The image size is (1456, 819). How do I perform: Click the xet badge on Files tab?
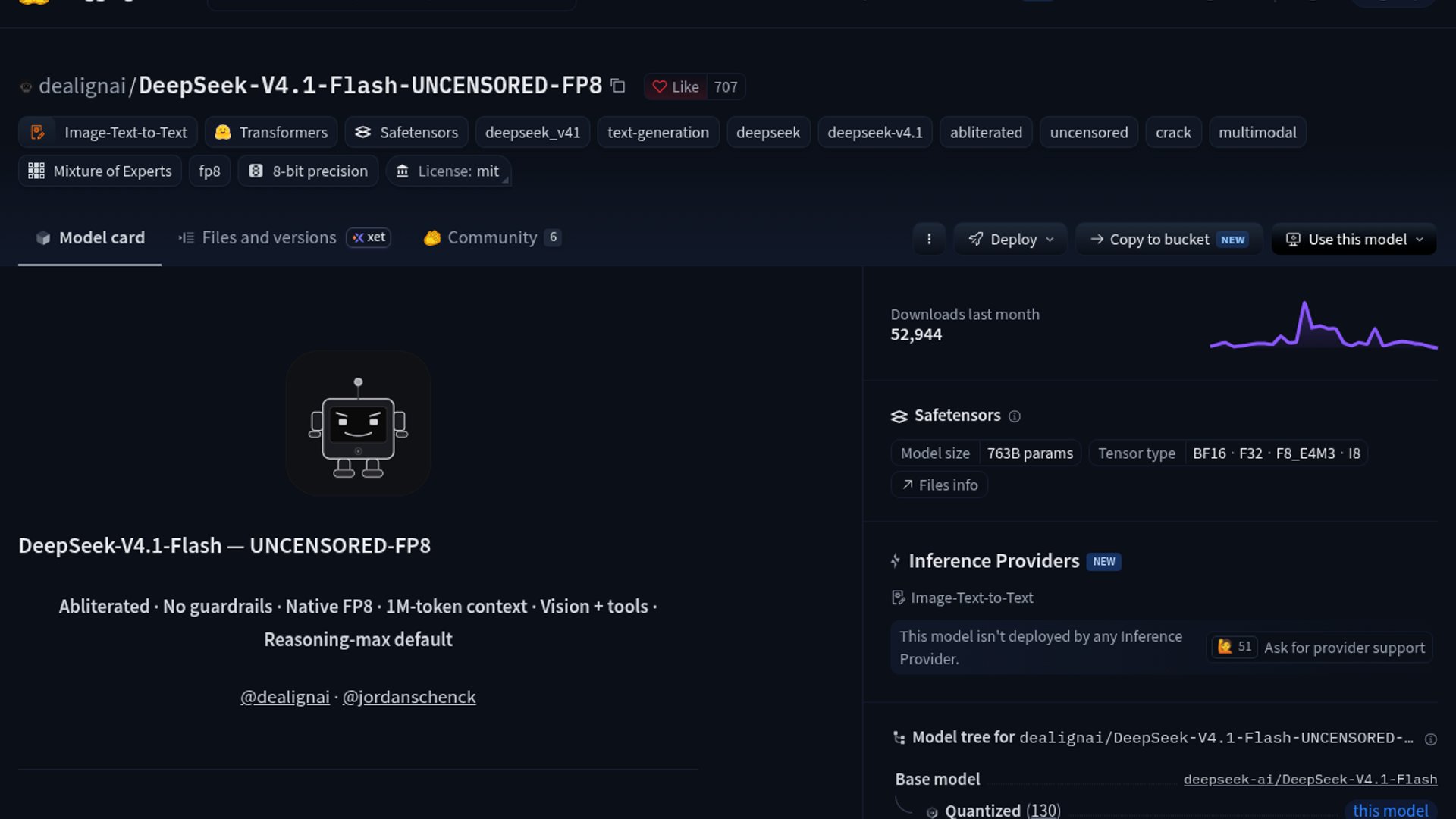point(369,237)
